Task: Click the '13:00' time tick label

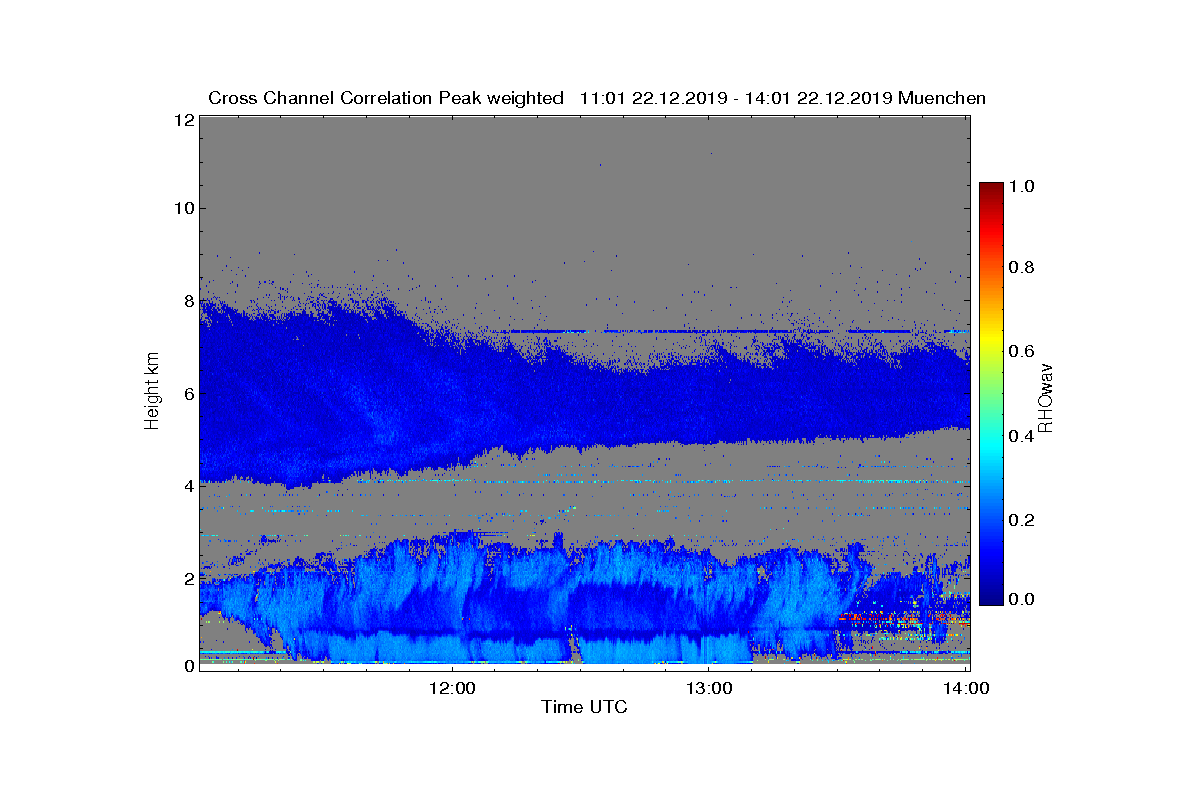Action: point(709,688)
